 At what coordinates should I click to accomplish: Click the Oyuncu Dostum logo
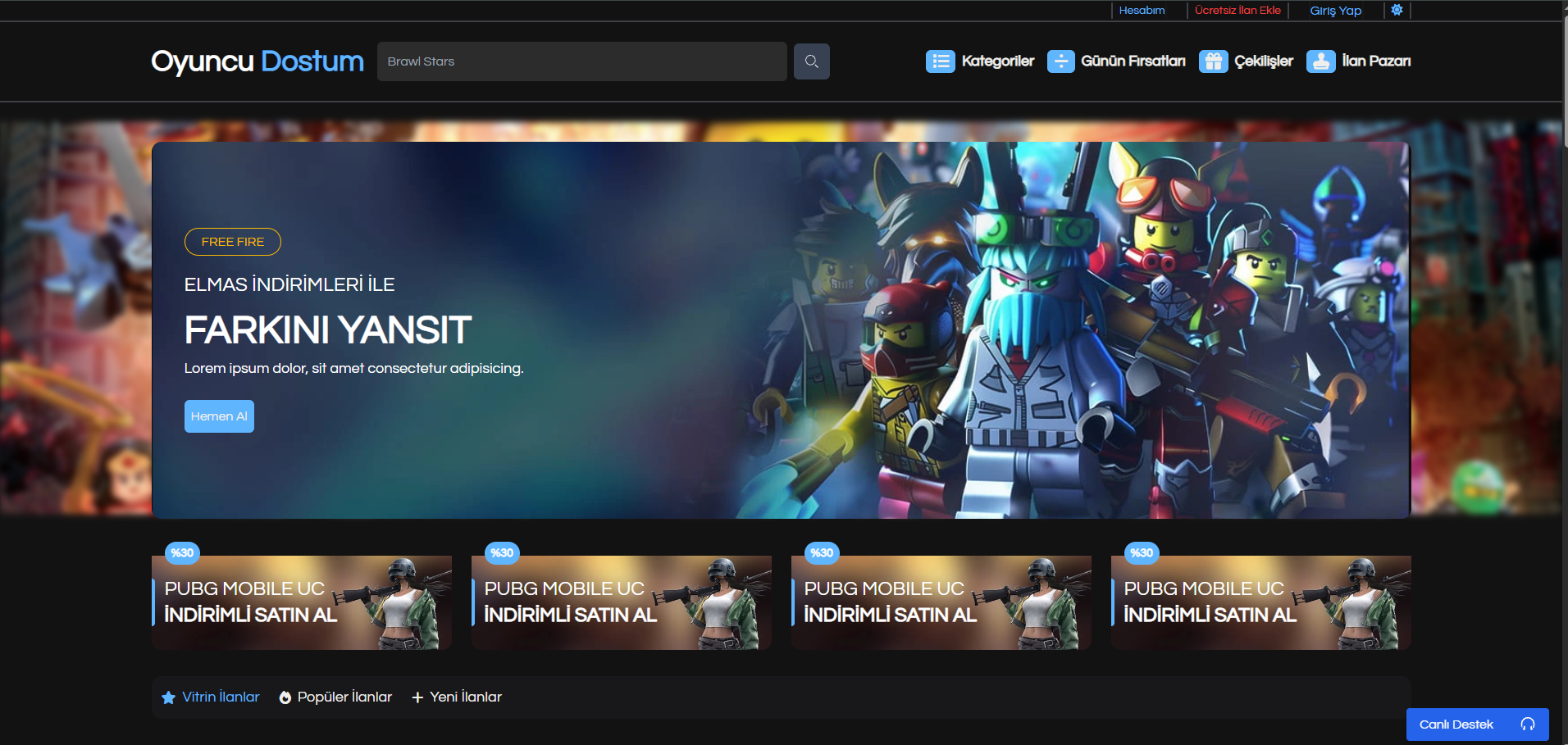[258, 61]
